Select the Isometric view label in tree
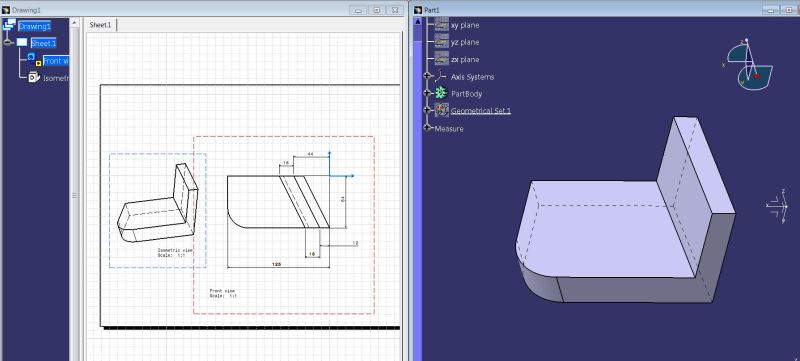The width and height of the screenshot is (800, 361). tap(56, 78)
